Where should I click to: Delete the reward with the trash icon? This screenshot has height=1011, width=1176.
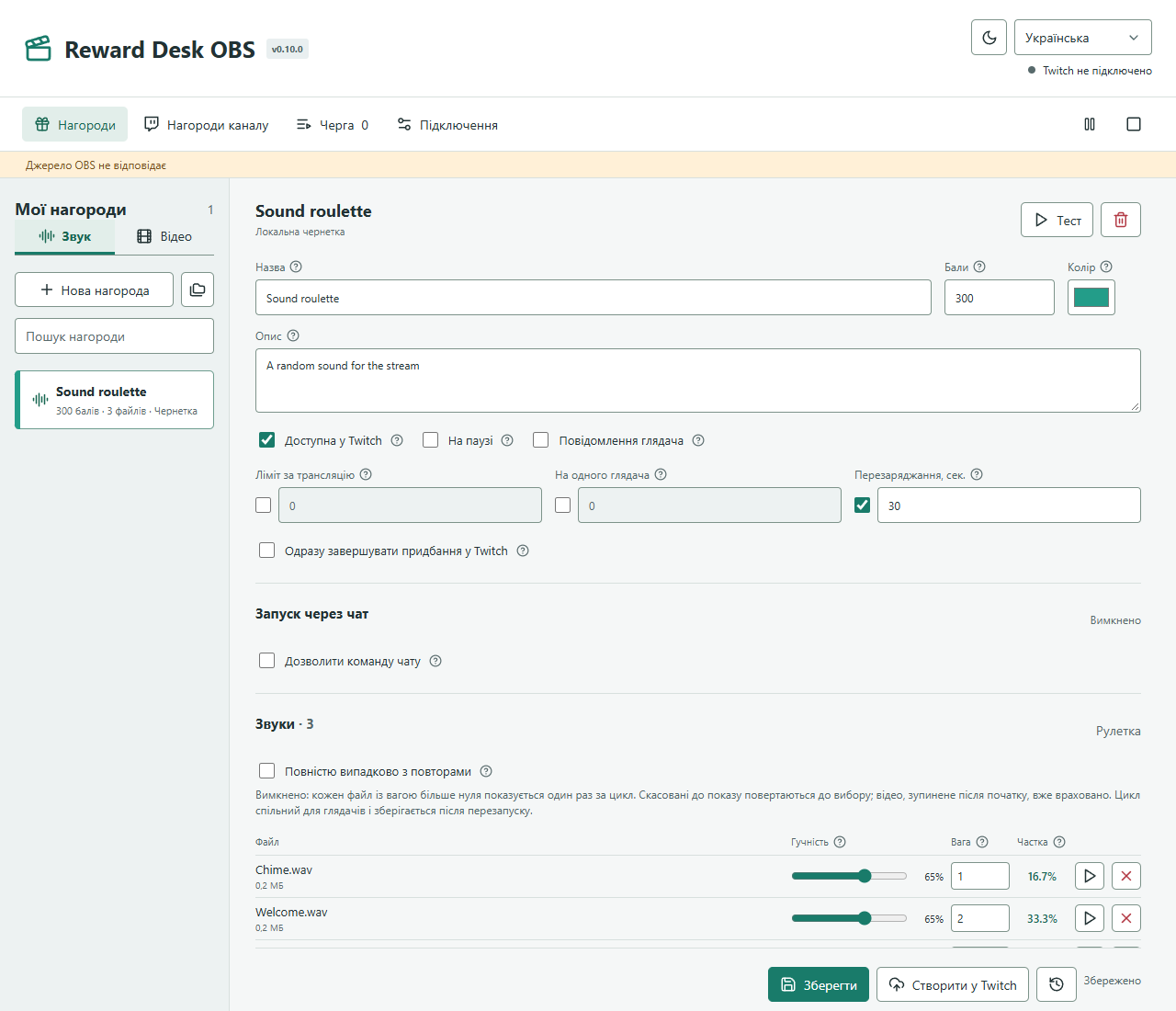[x=1121, y=220]
